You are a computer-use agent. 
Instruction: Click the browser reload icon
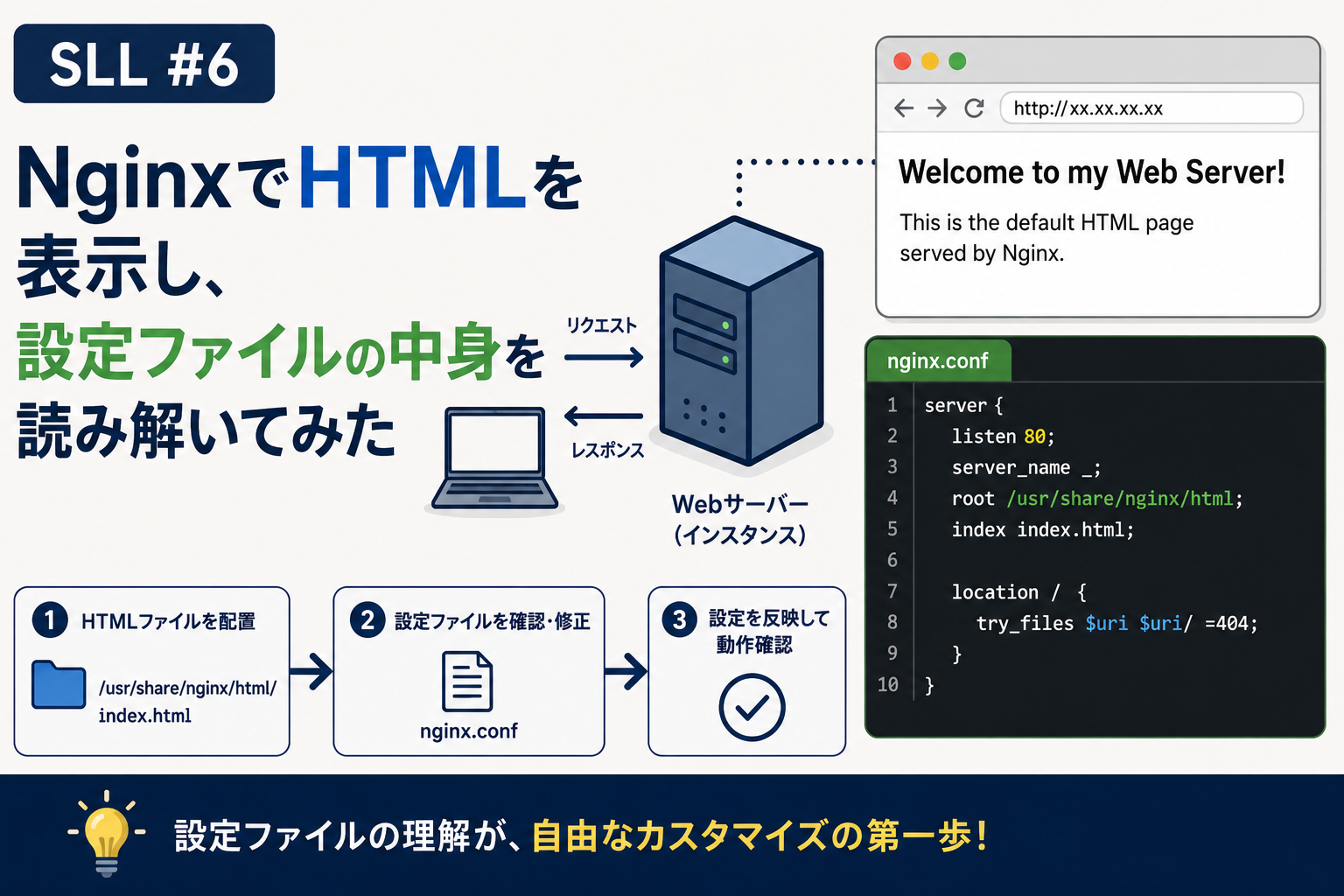pos(974,108)
